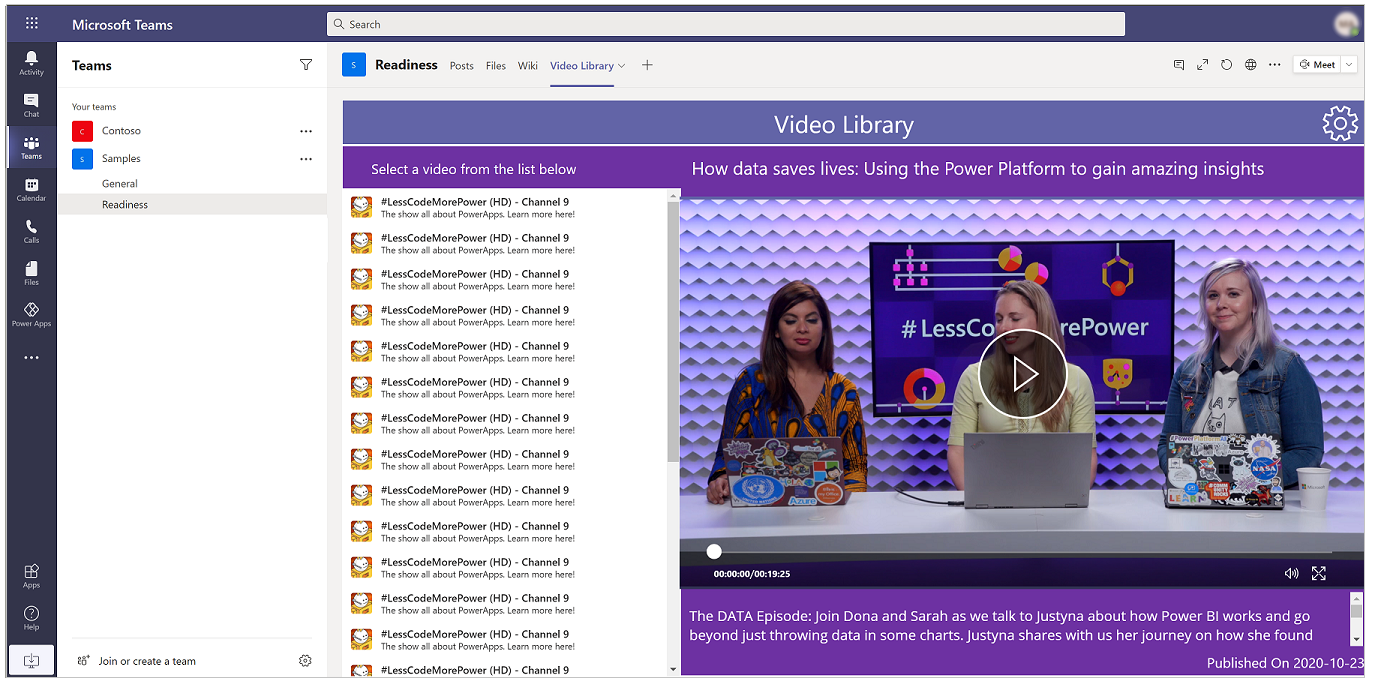Open more options for Contoso team
The image size is (1379, 687).
[306, 131]
